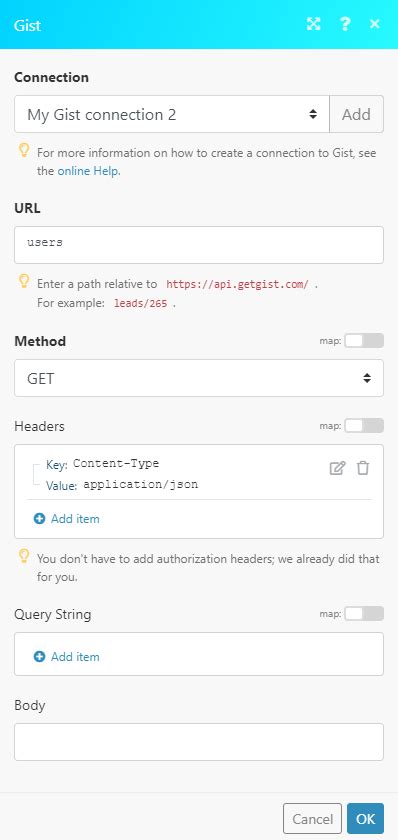Close the Gist dialog with the X icon

click(374, 24)
